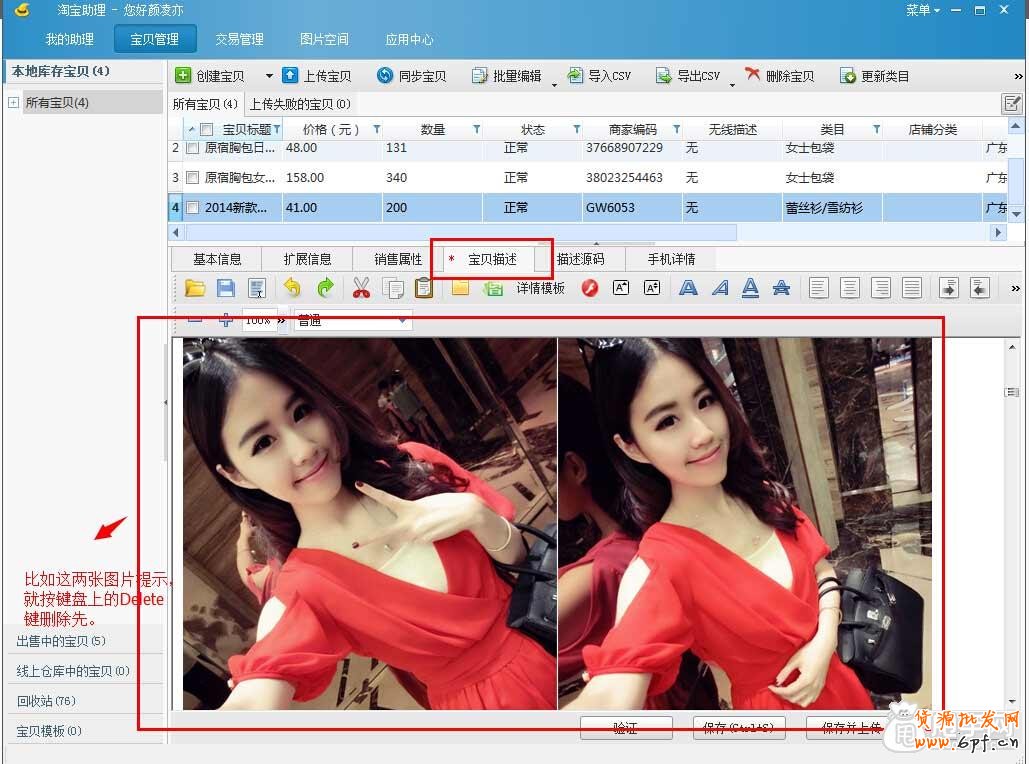This screenshot has width=1029, height=764.
Task: Switch to the 描述源码 tab
Action: point(580,259)
